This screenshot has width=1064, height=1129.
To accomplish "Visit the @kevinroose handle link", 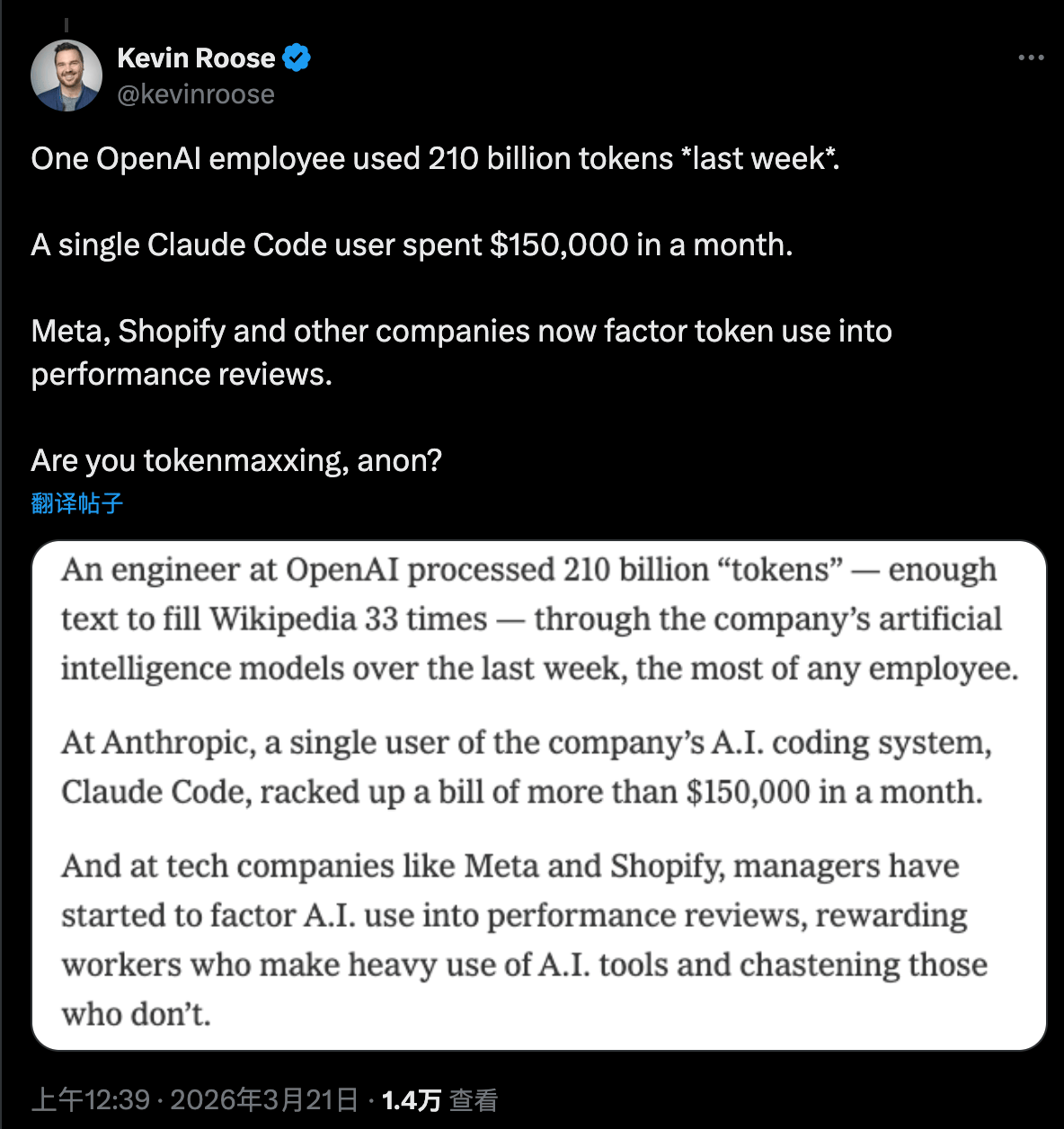I will (196, 94).
